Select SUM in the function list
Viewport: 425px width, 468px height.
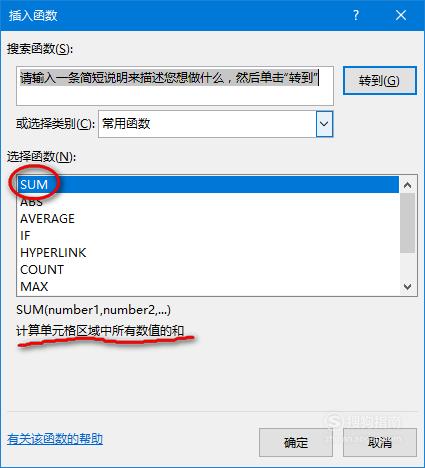pos(208,185)
